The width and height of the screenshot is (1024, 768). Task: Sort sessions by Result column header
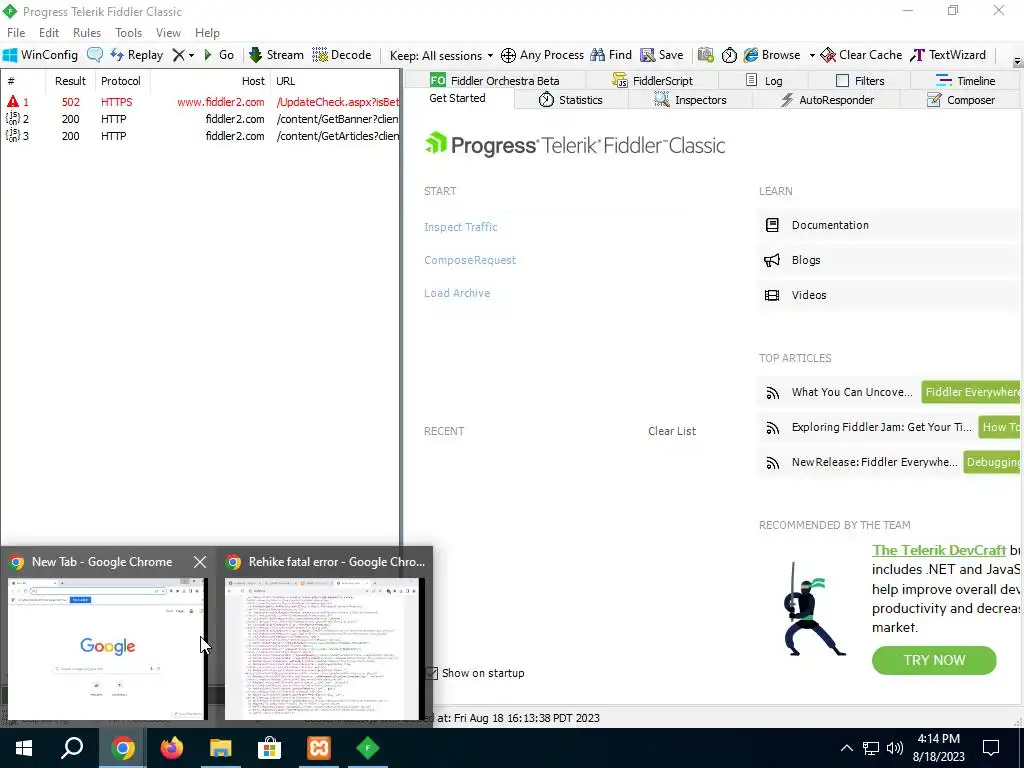pos(70,81)
